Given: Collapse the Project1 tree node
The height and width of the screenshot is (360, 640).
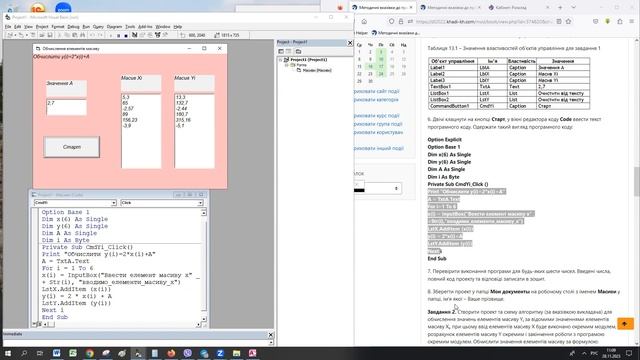Looking at the screenshot, I should pyautogui.click(x=280, y=60).
